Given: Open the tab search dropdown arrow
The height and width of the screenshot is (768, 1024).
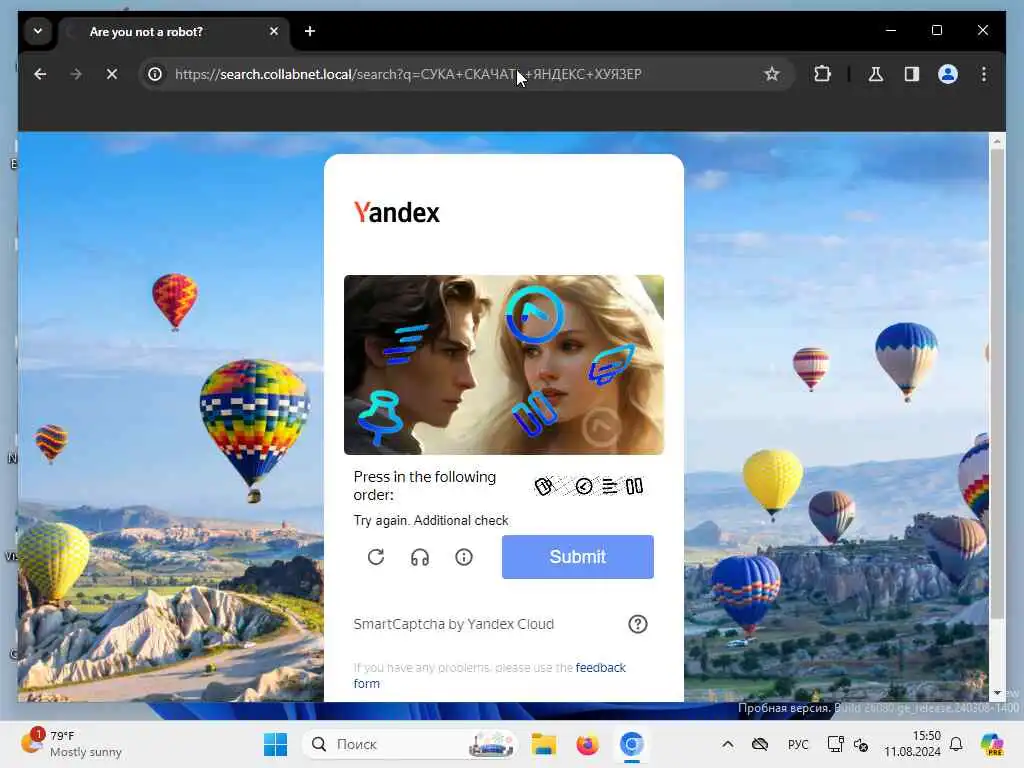Looking at the screenshot, I should tap(38, 31).
